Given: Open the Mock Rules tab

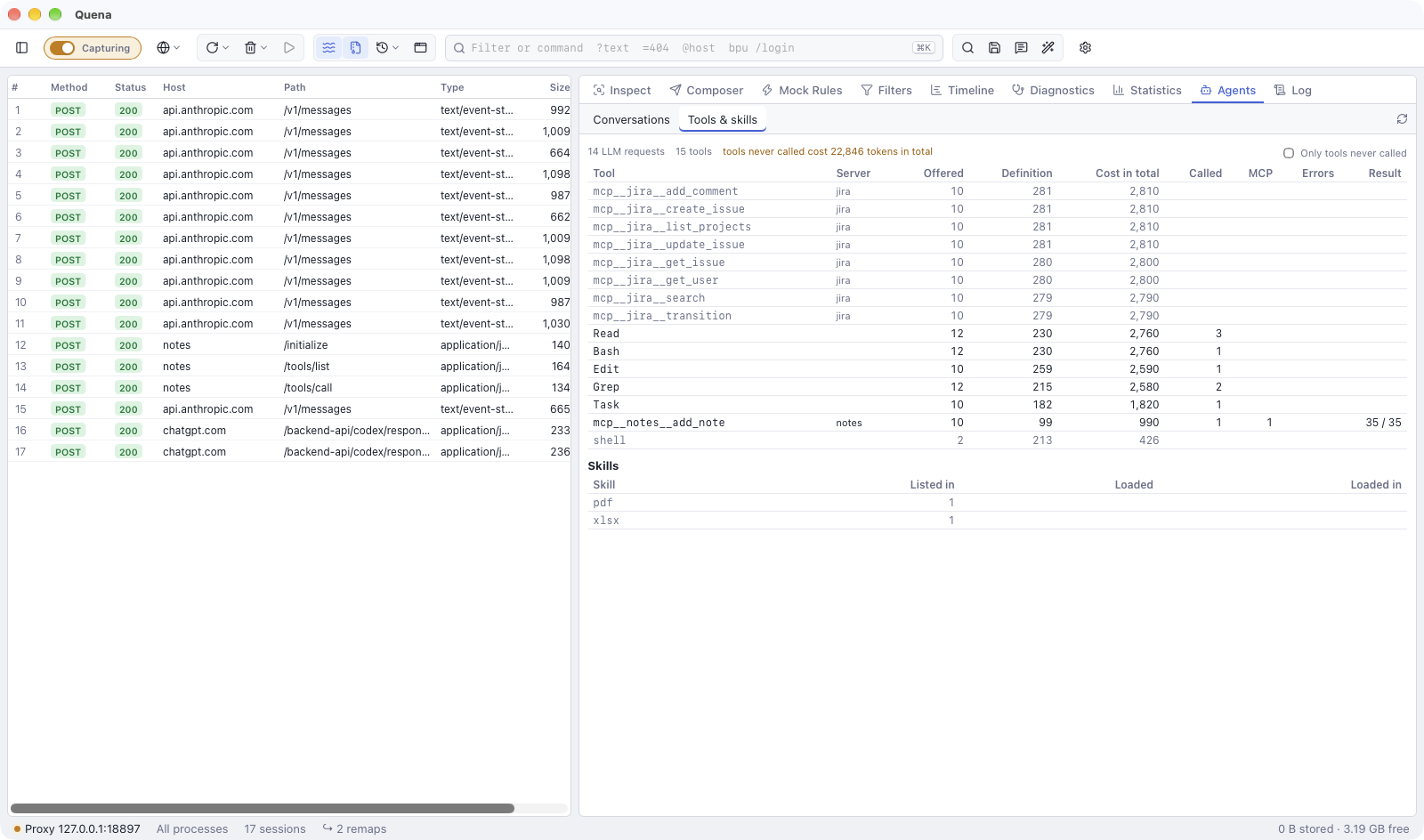Looking at the screenshot, I should 801,90.
